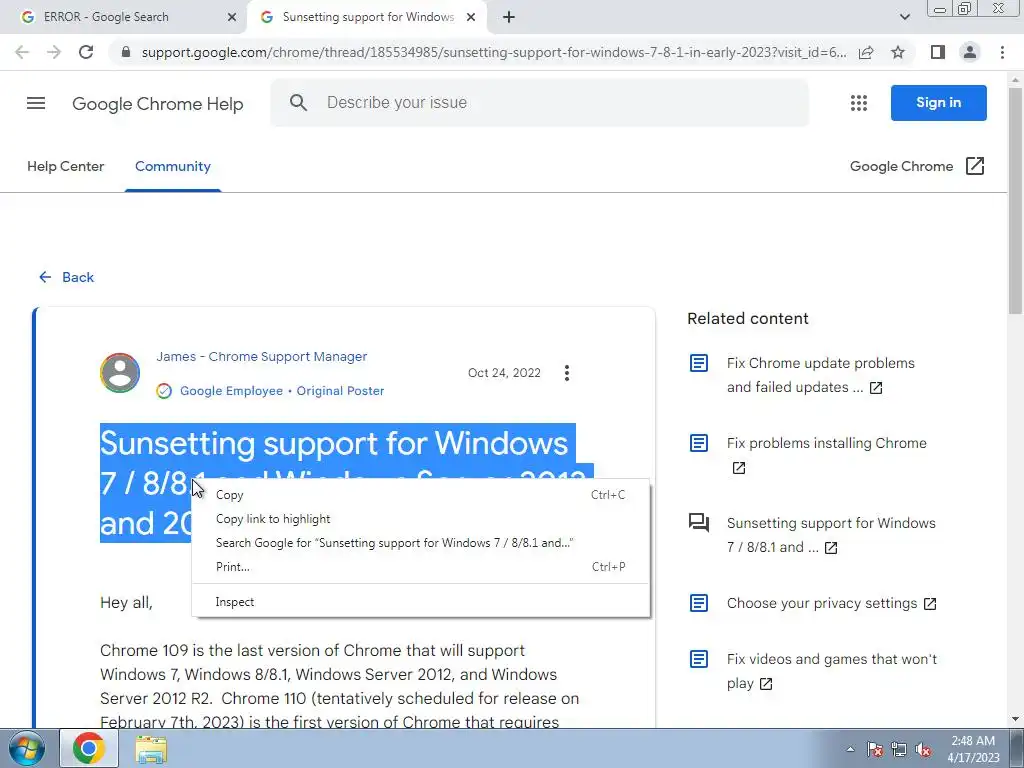Viewport: 1024px width, 768px height.
Task: Open Choose your privacy settings article
Action: coord(831,603)
